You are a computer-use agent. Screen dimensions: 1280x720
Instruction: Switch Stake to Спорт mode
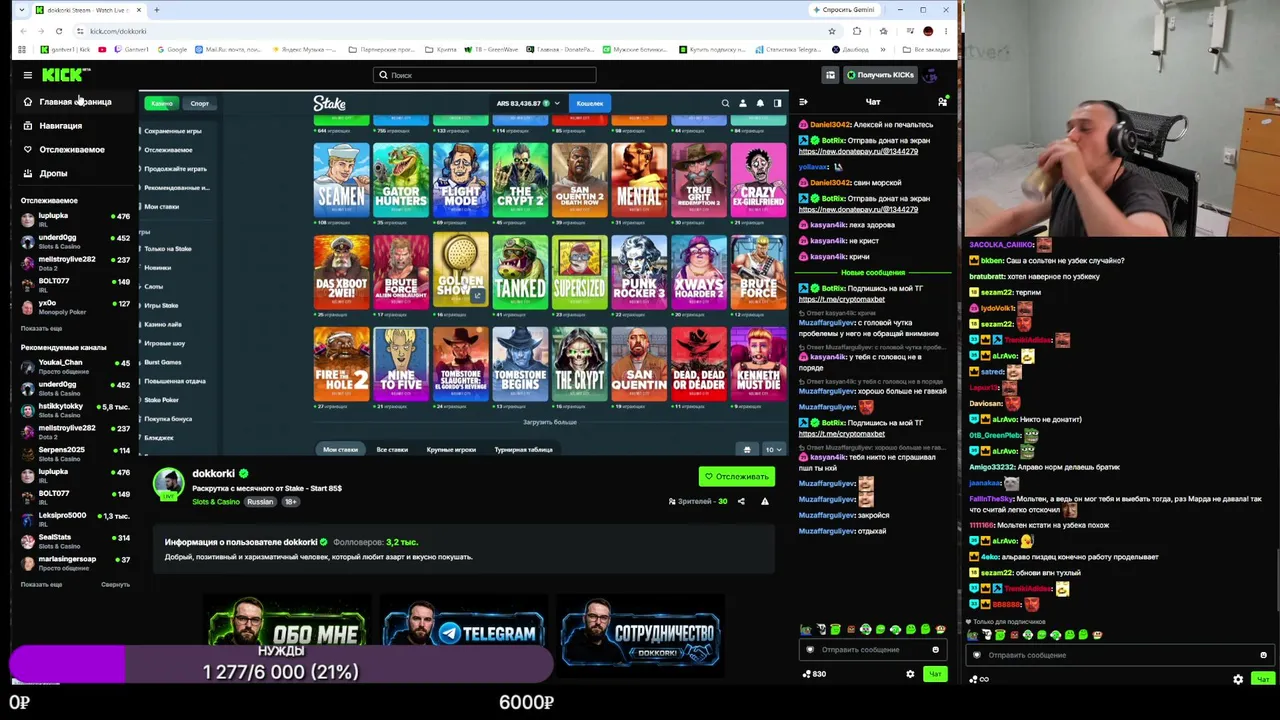click(x=200, y=103)
